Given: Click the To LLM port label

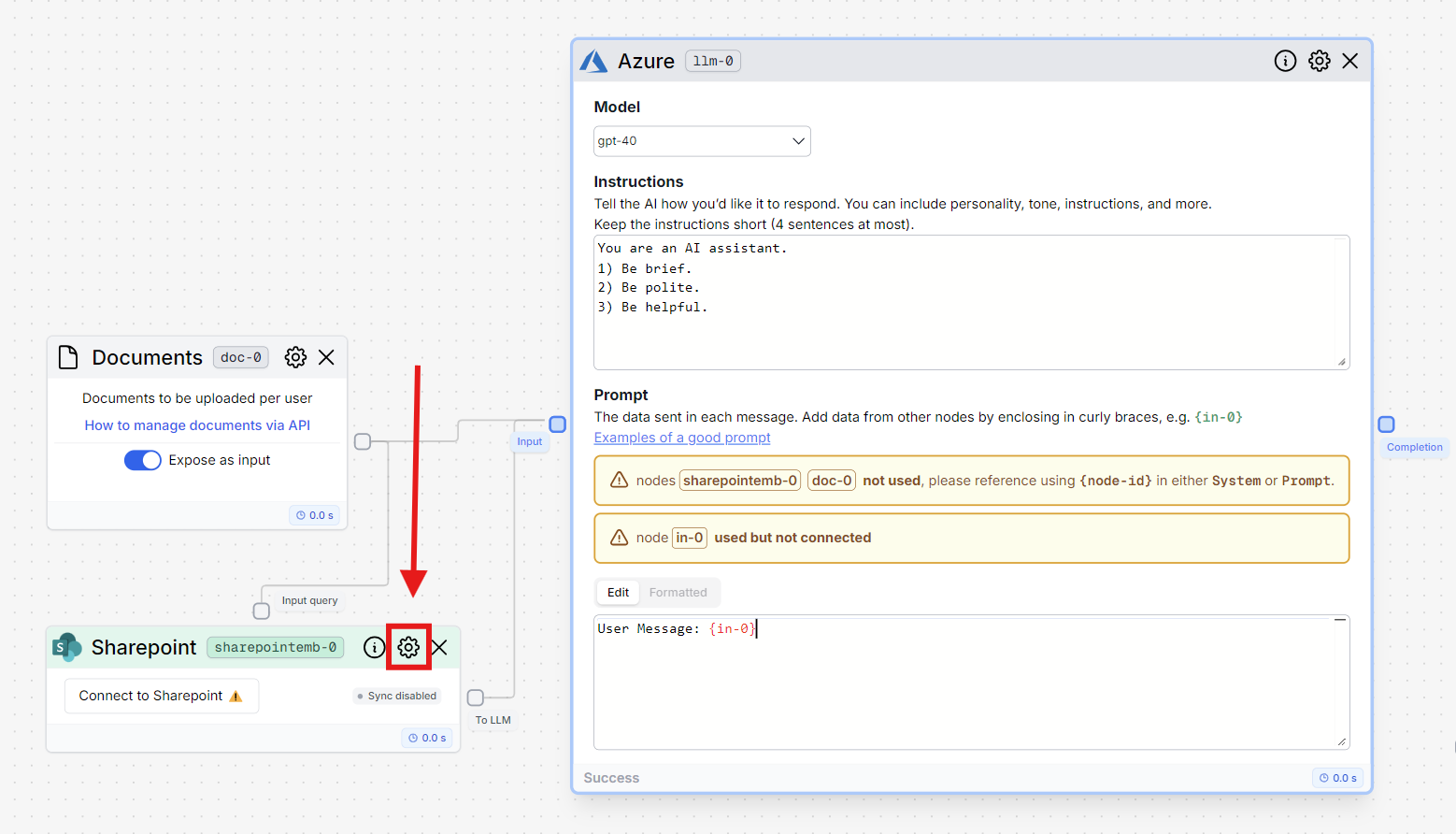Looking at the screenshot, I should [x=492, y=720].
